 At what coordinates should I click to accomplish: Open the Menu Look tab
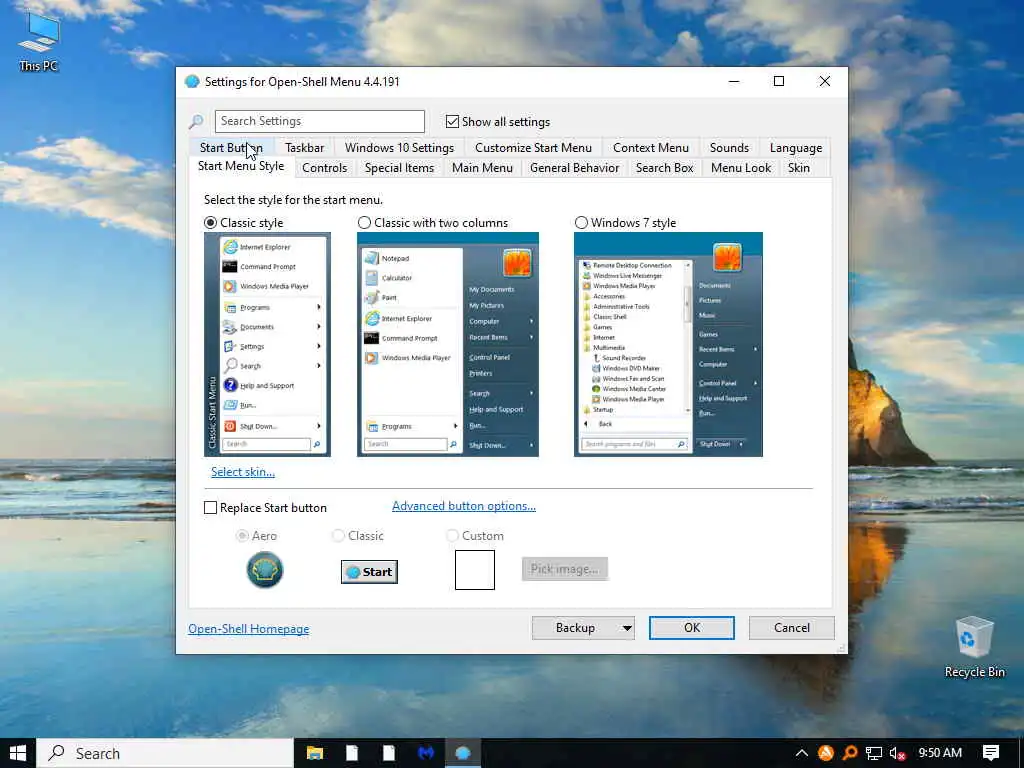coord(741,168)
